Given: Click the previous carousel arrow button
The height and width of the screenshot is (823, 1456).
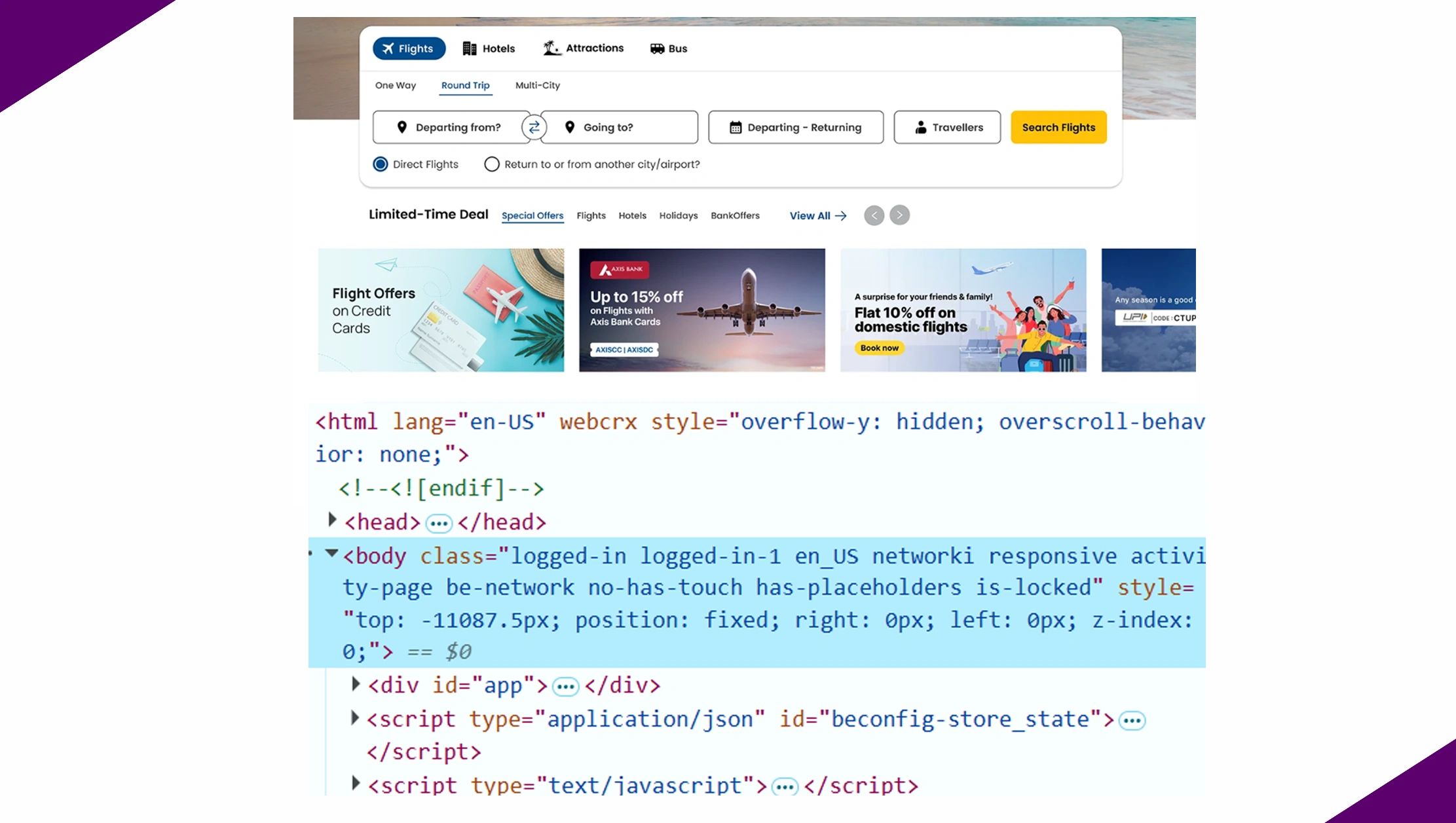Looking at the screenshot, I should point(874,215).
